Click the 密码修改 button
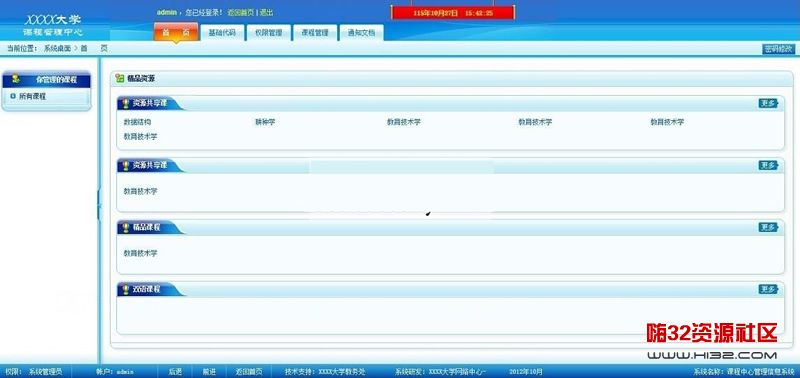 (779, 49)
